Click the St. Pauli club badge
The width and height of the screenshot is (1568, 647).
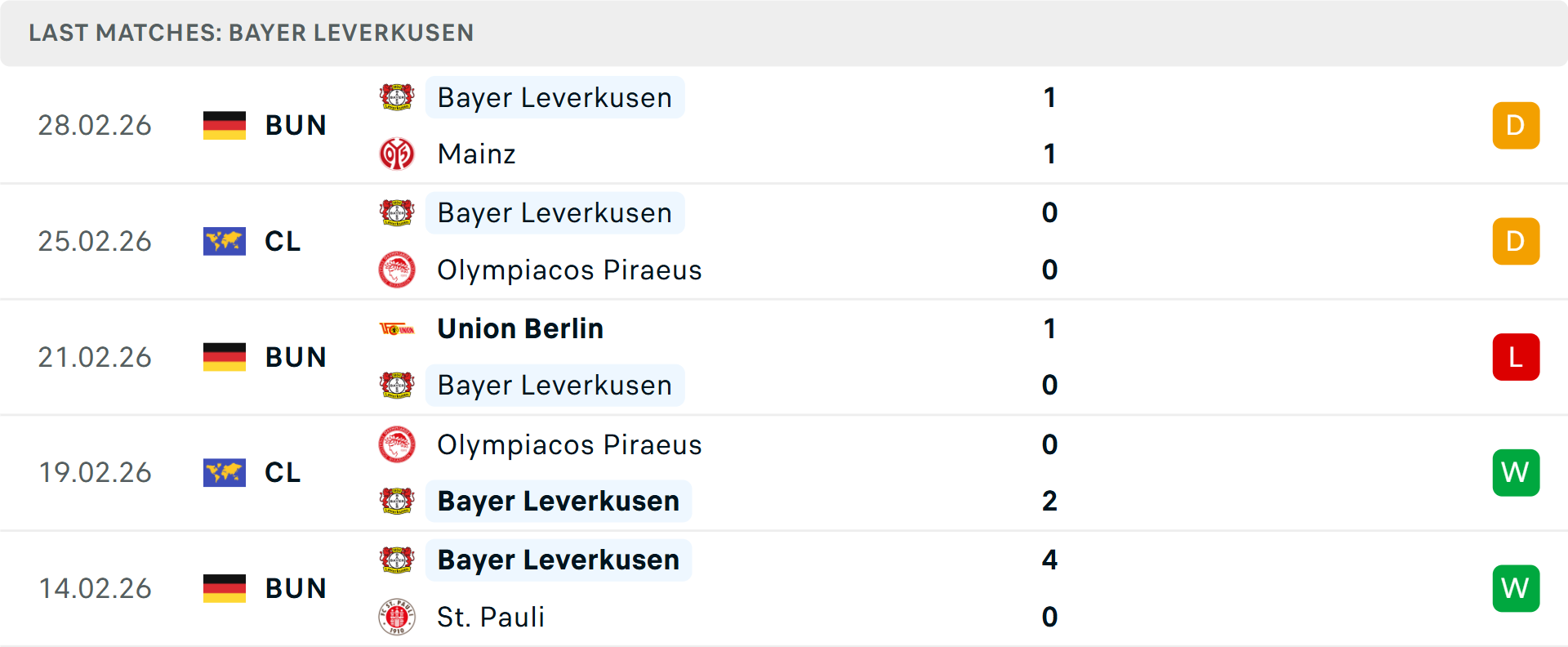point(397,618)
